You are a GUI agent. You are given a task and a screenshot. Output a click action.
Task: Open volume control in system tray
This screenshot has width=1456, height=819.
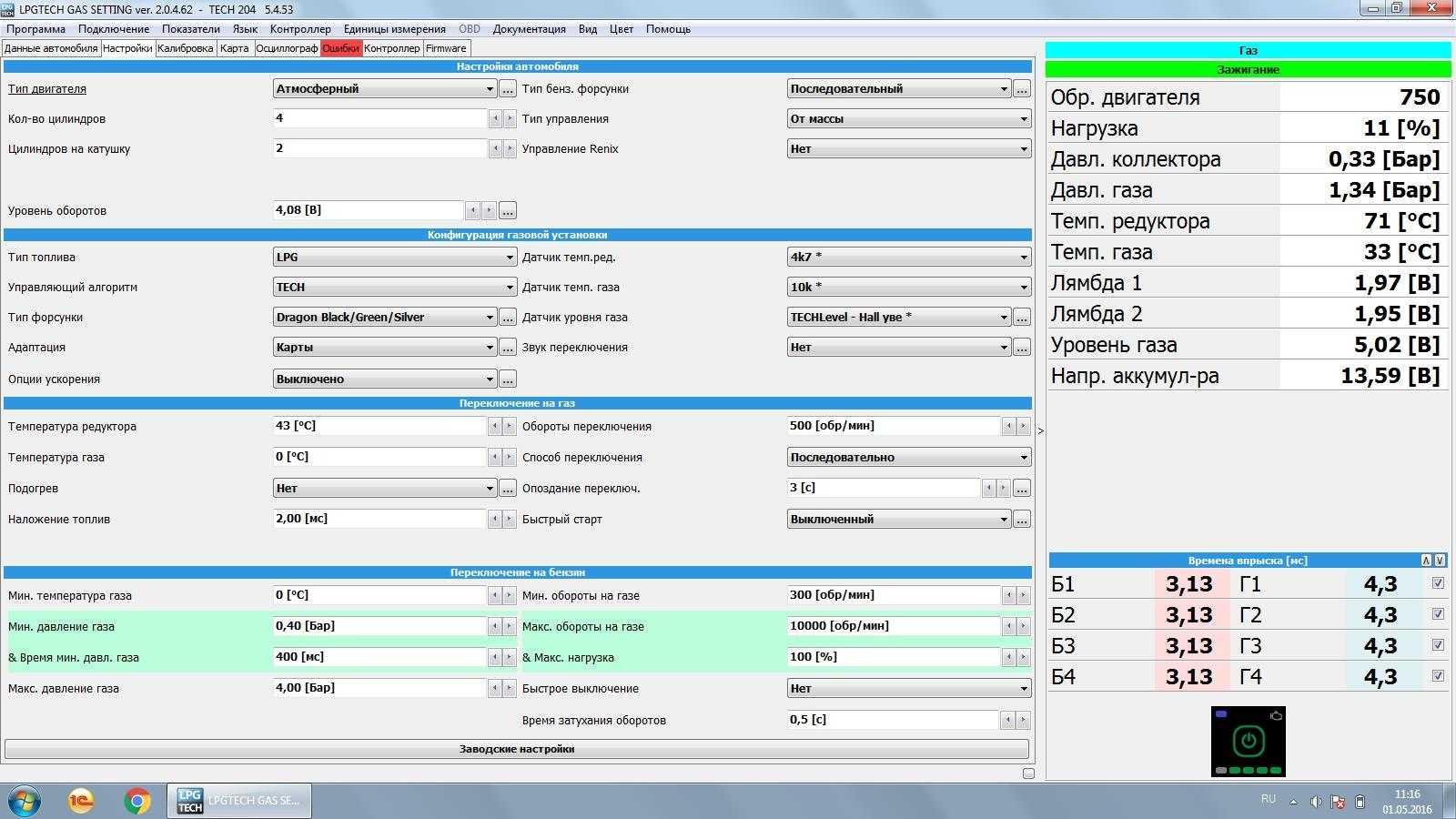[x=1316, y=802]
